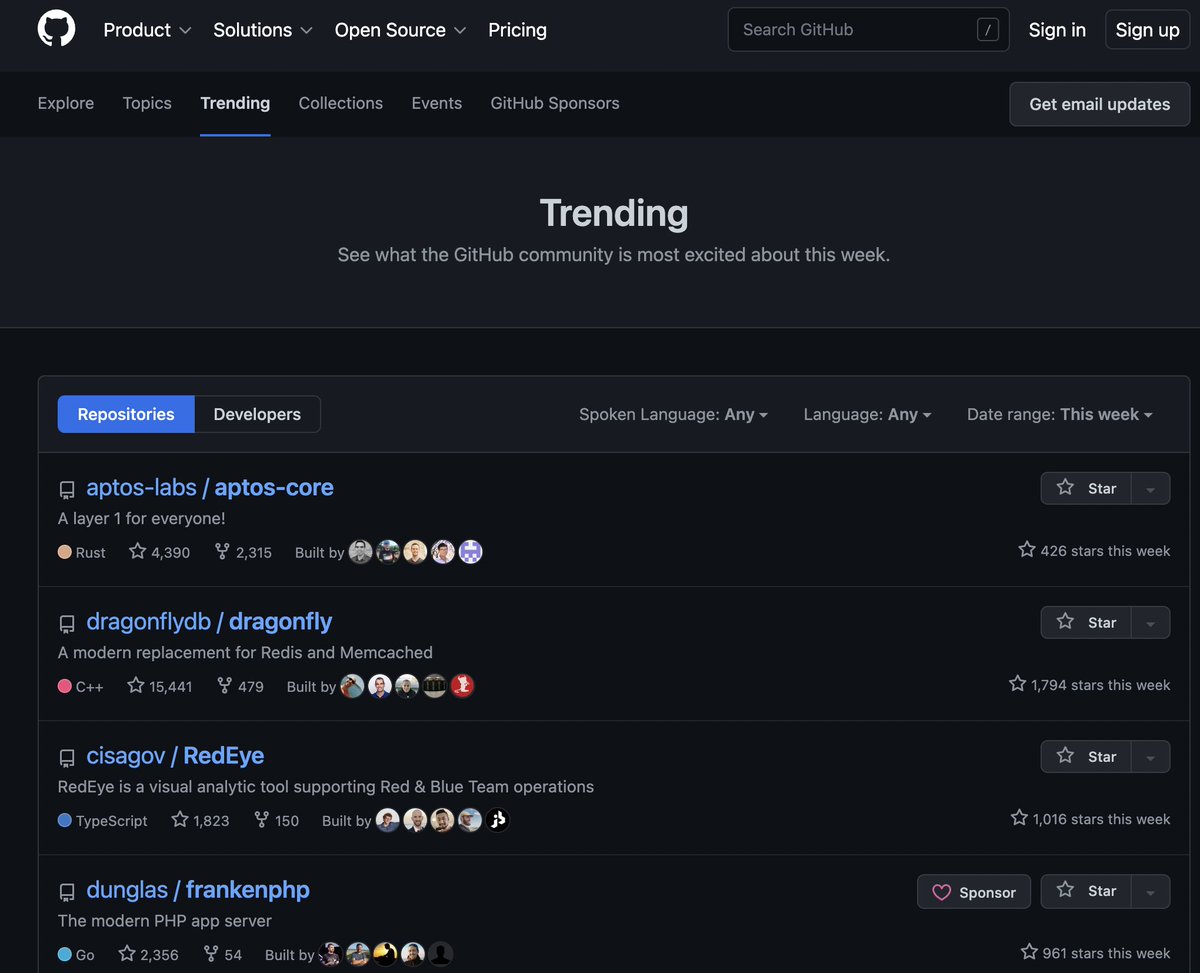Select the Repositories toggle
Viewport: 1200px width, 973px height.
126,414
